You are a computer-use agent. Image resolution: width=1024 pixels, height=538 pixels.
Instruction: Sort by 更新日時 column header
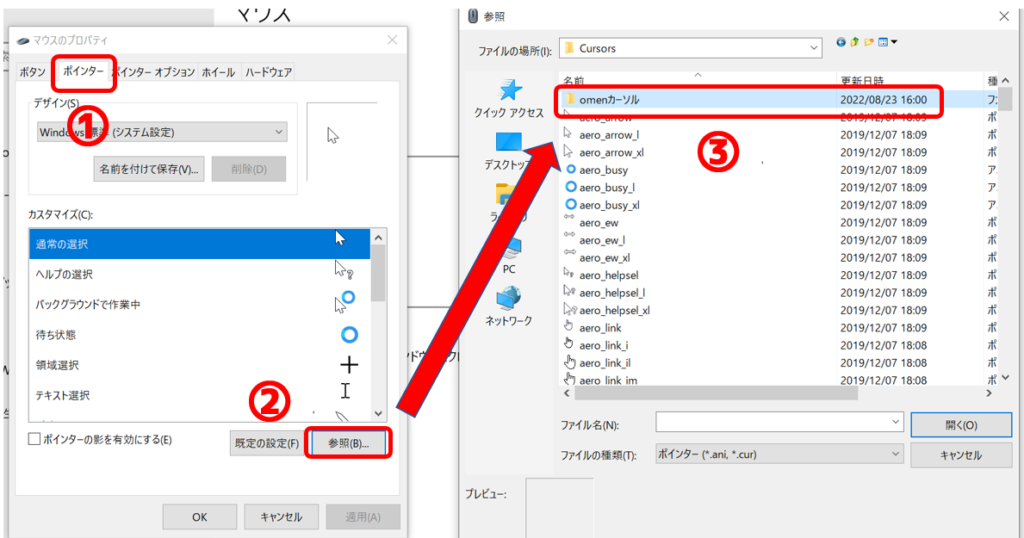point(862,81)
